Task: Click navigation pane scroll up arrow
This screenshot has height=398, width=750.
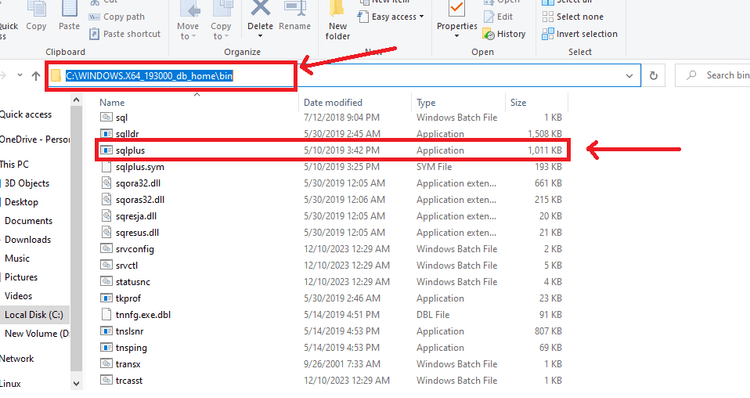Action: tap(76, 100)
